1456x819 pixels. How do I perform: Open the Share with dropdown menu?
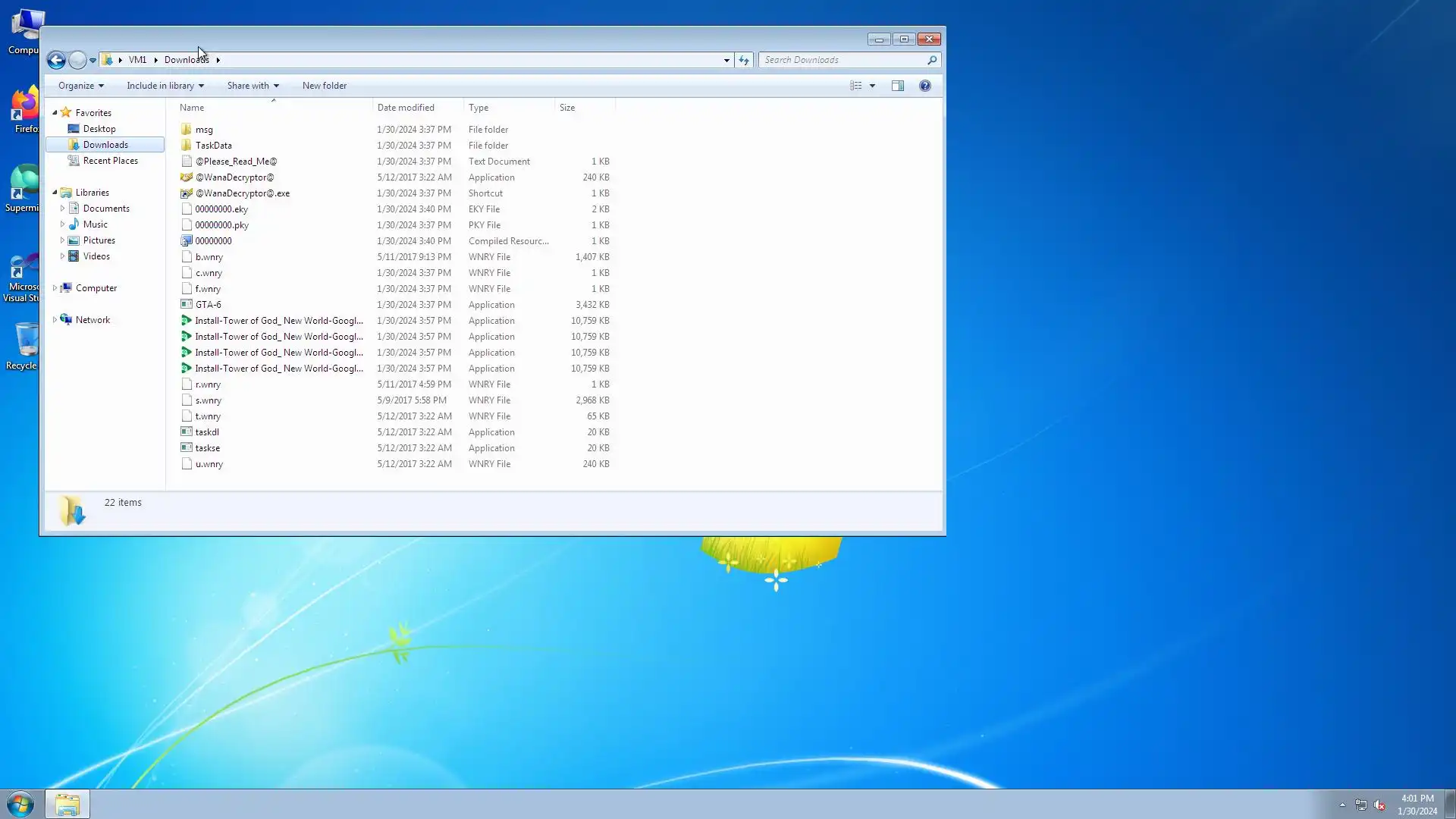point(253,86)
